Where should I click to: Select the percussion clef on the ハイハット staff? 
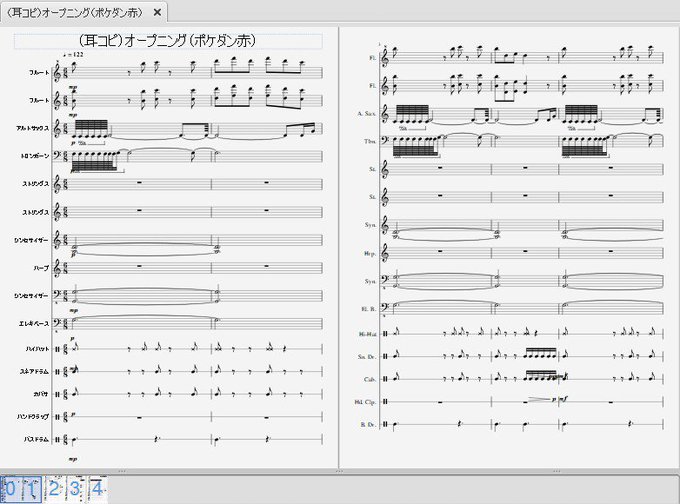(x=58, y=349)
